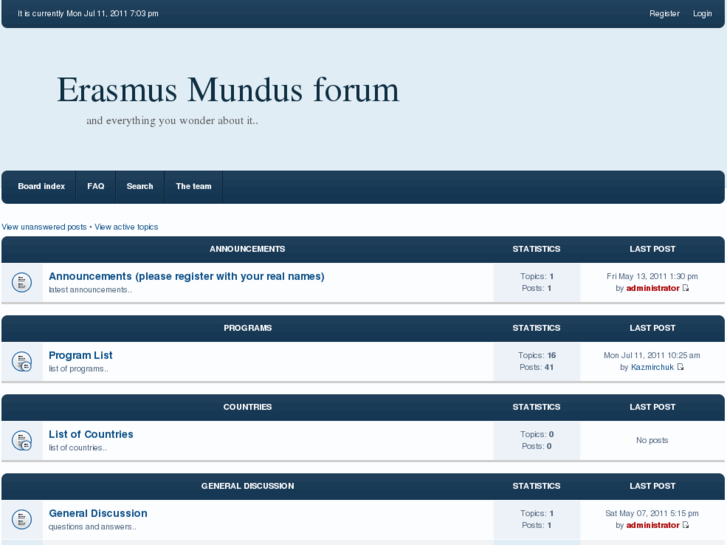Open the Program List forum
The width and height of the screenshot is (727, 545).
(x=81, y=355)
